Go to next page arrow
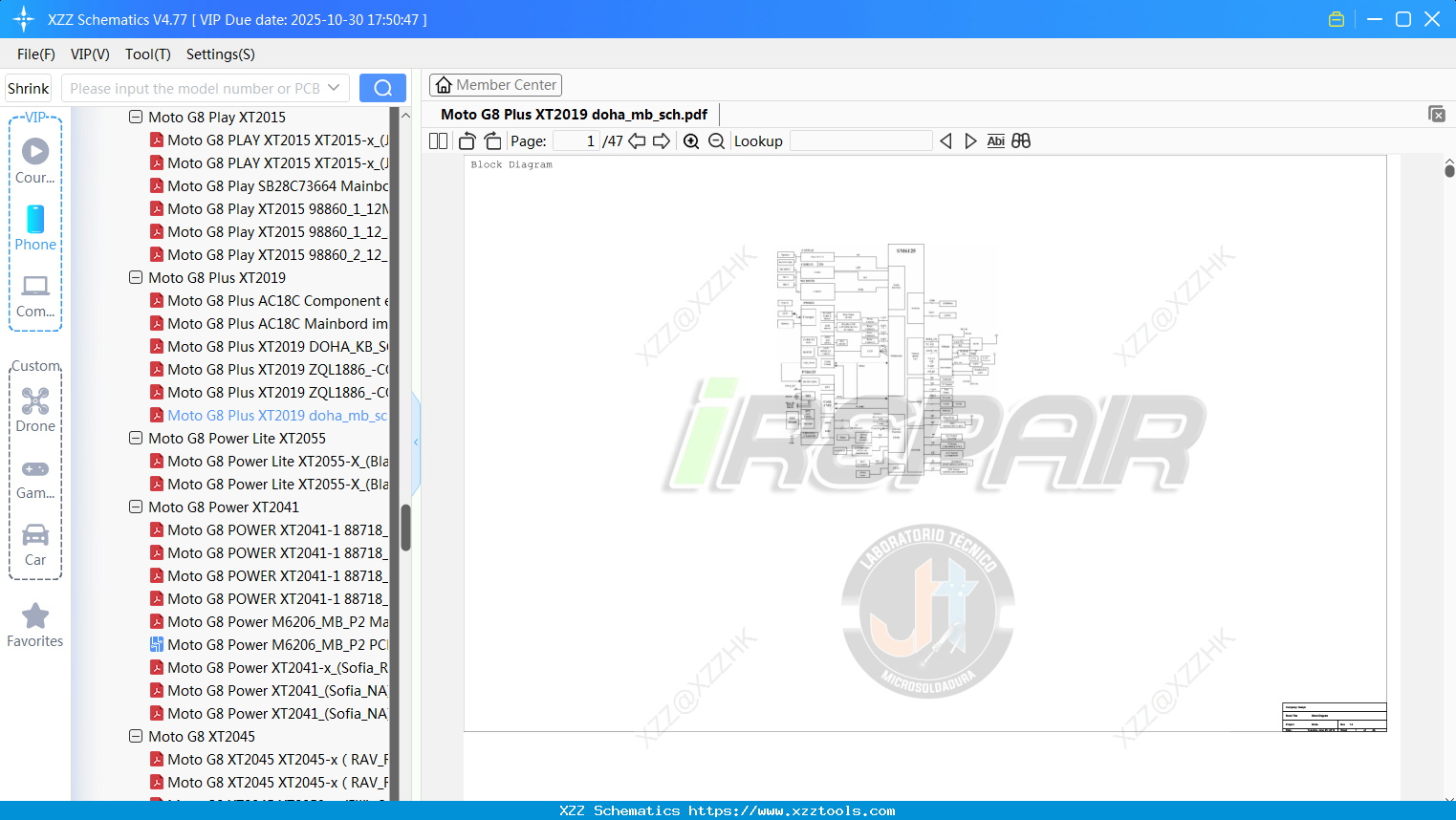 pos(662,141)
